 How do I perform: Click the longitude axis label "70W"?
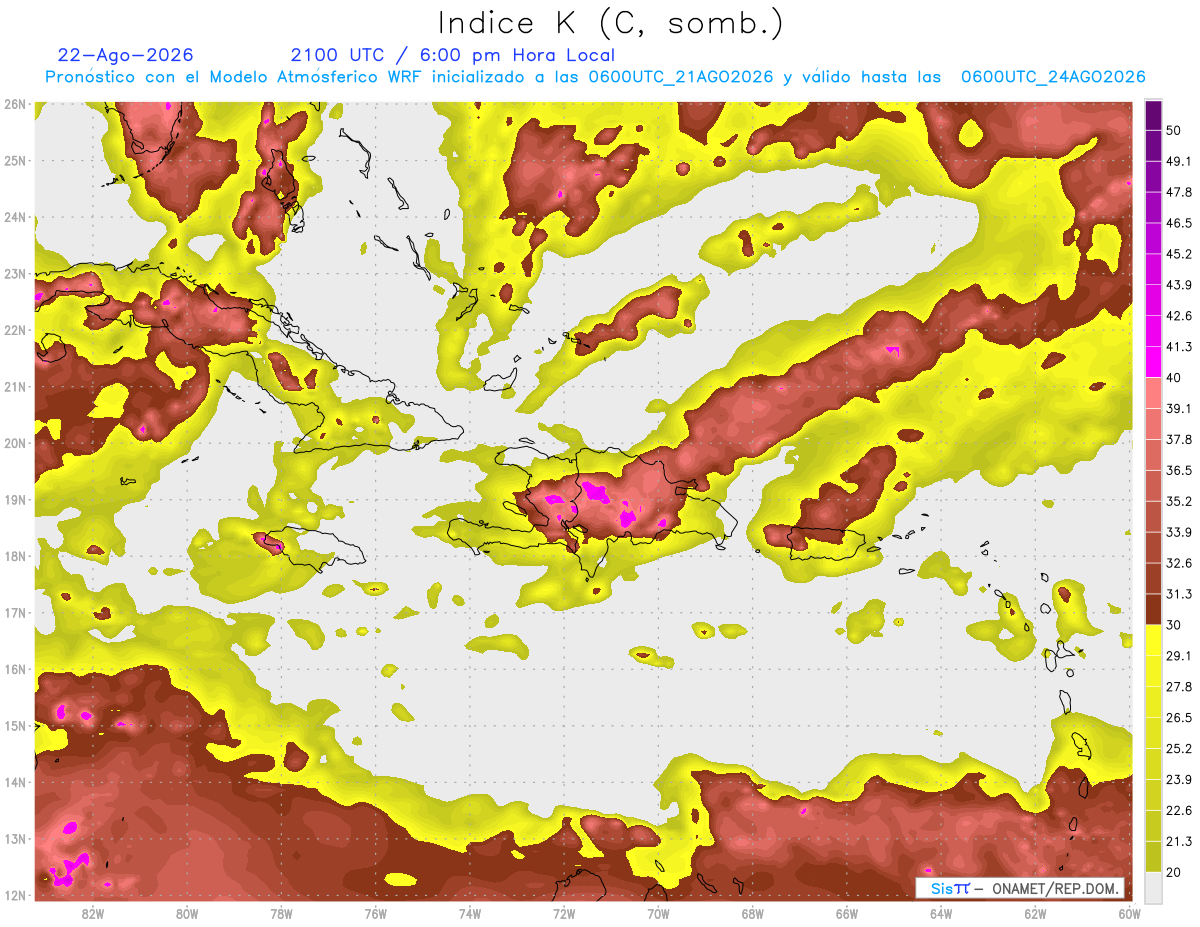(x=658, y=913)
